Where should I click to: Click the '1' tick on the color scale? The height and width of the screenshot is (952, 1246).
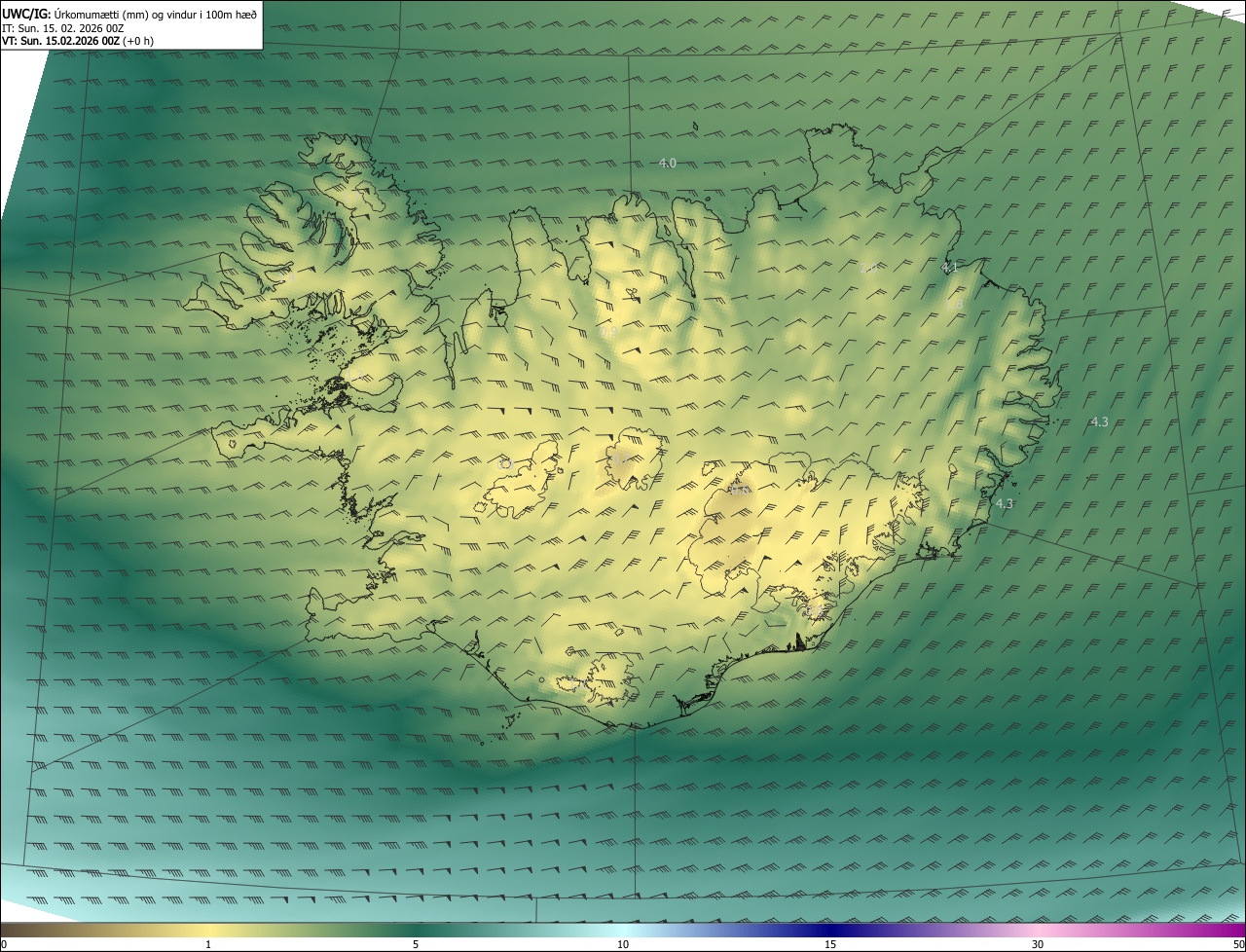(208, 945)
